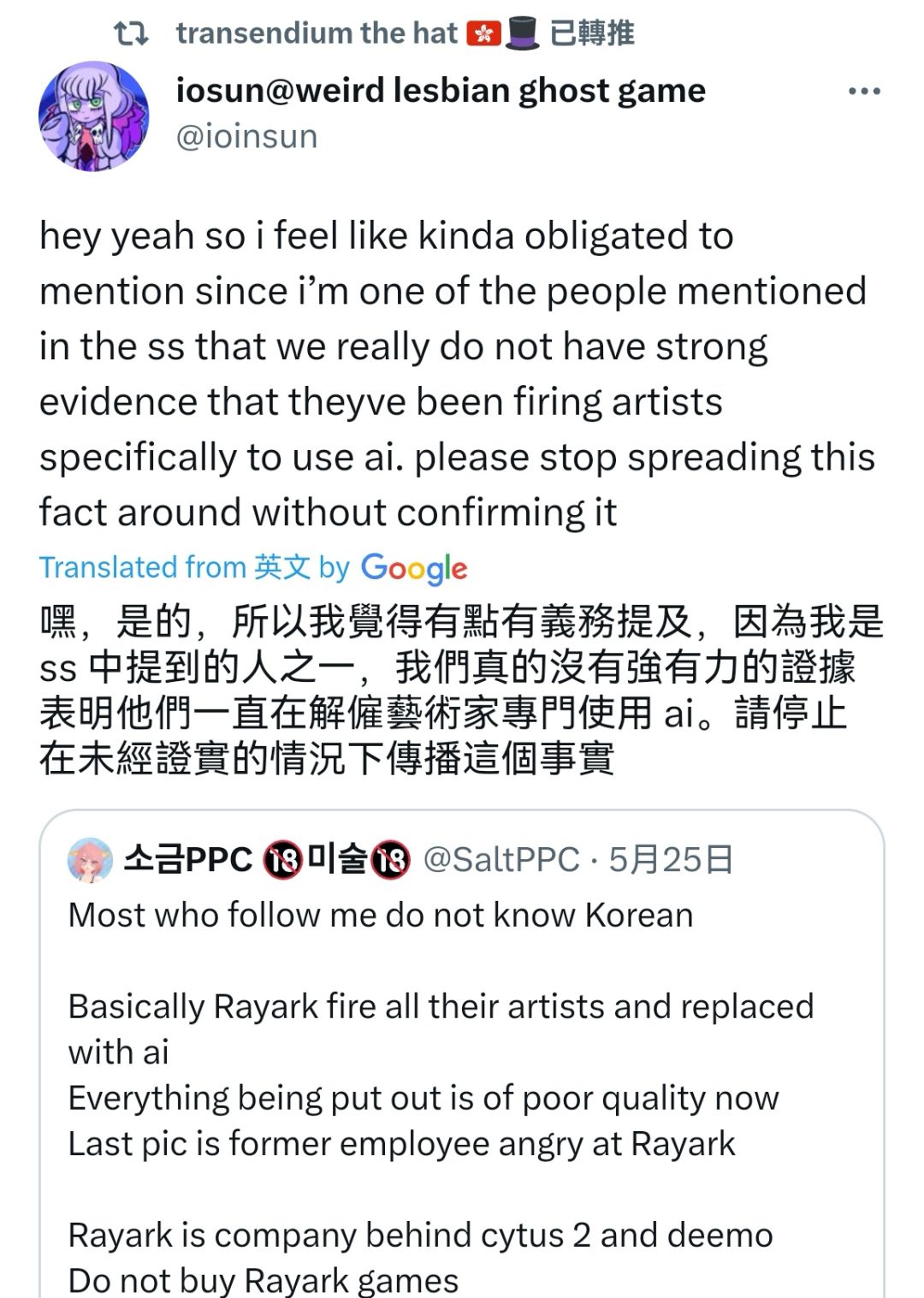Click the @ioinsun handle
The width and height of the screenshot is (924, 1298).
[x=246, y=137]
